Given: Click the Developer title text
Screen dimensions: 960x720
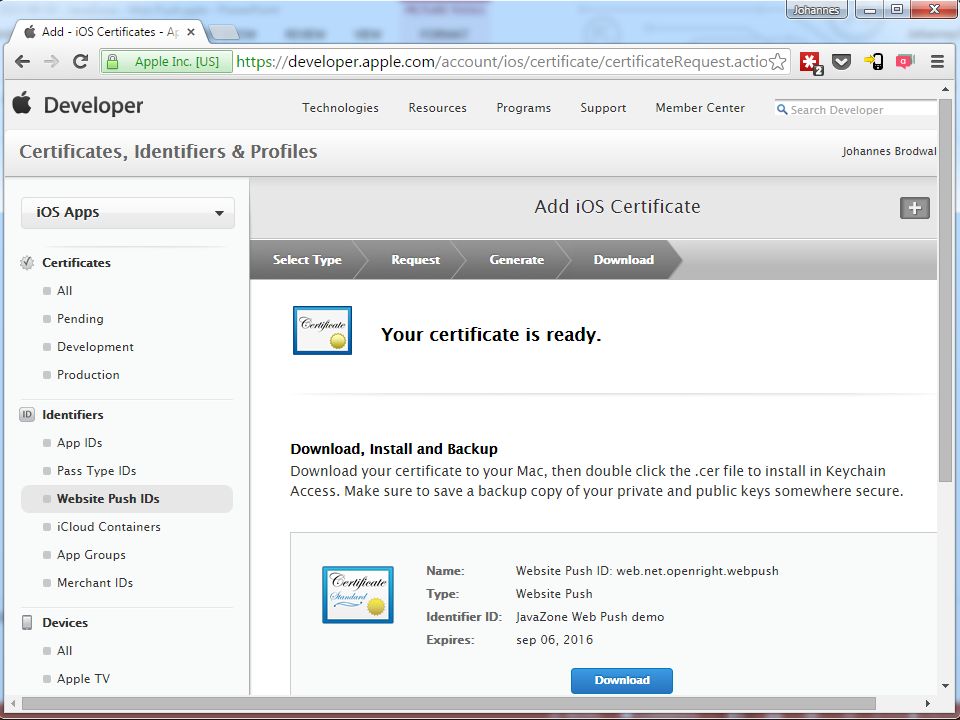Looking at the screenshot, I should tap(93, 105).
